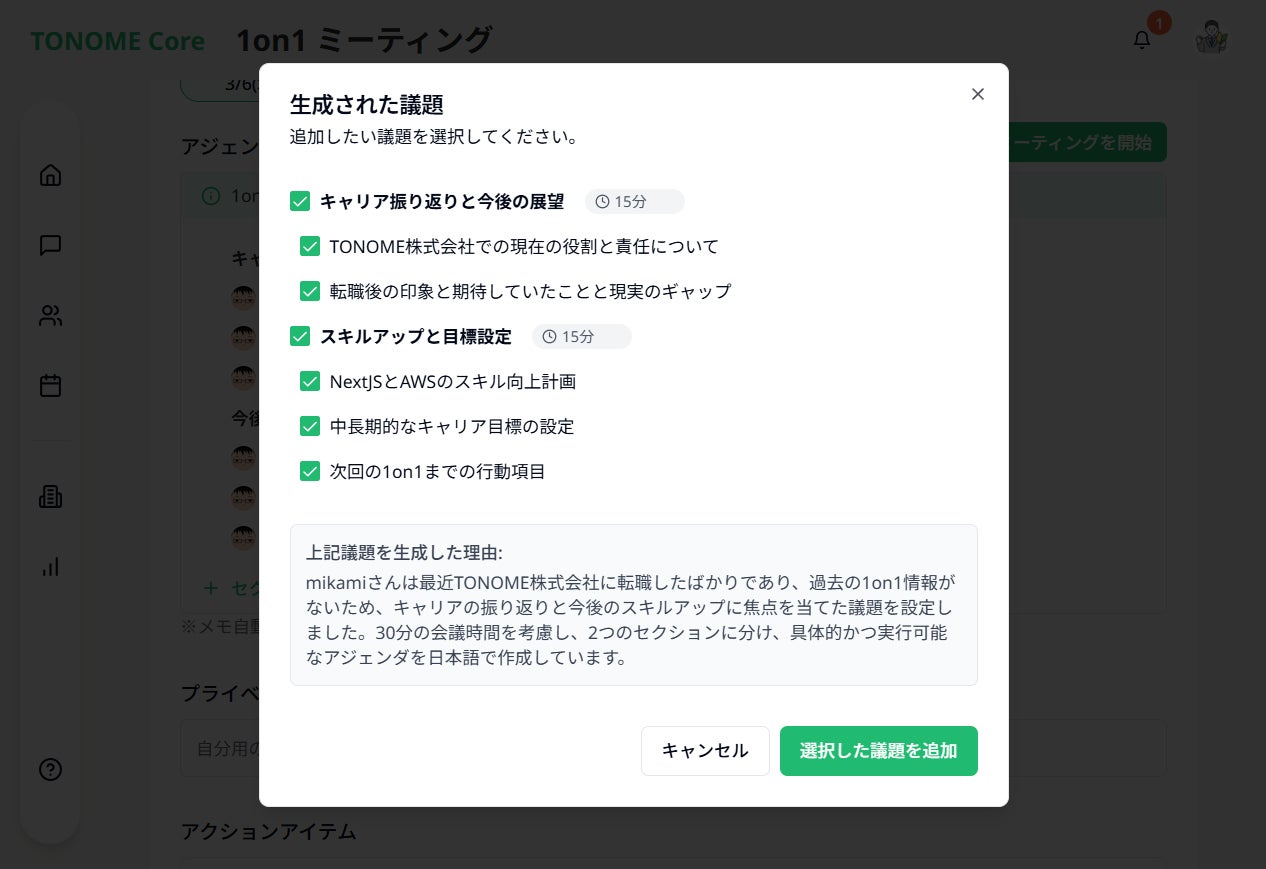The height and width of the screenshot is (869, 1266).
Task: Click the キャンセル button
Action: point(705,751)
